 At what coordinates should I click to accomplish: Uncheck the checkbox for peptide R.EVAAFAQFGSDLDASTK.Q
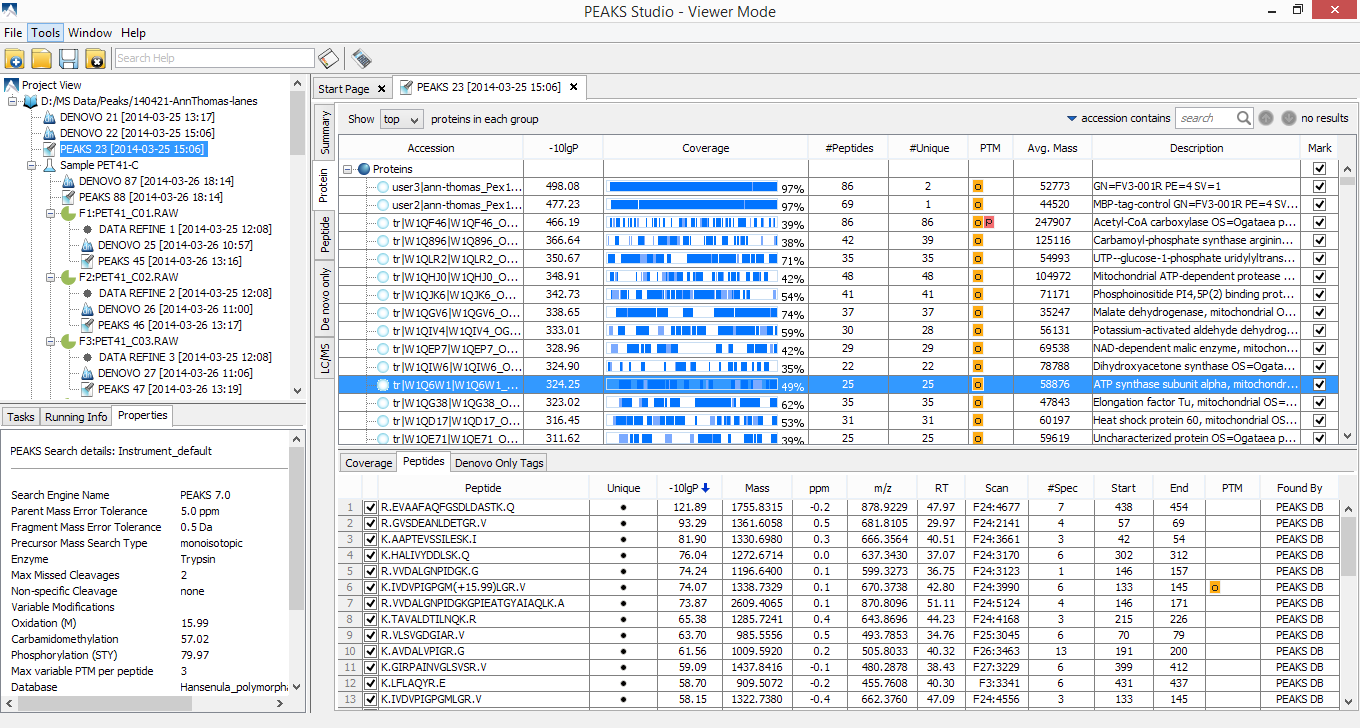[x=371, y=507]
